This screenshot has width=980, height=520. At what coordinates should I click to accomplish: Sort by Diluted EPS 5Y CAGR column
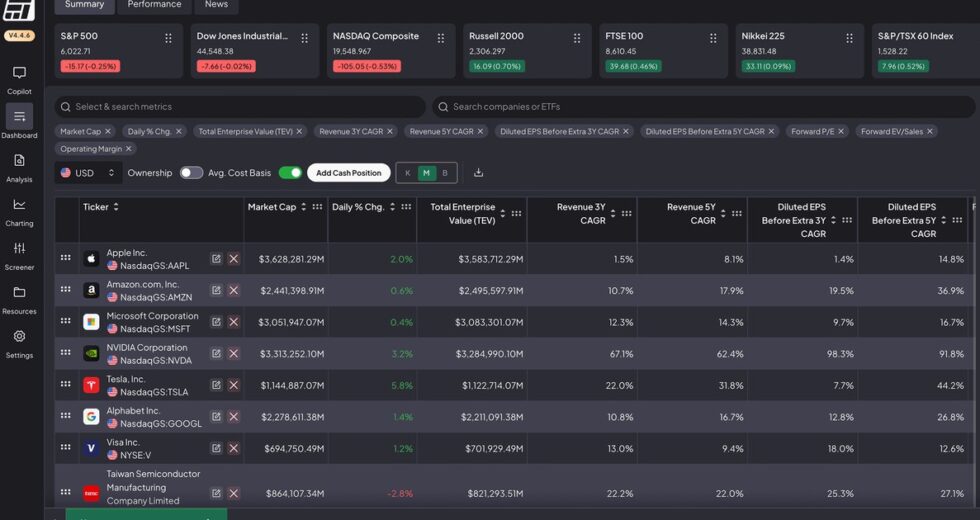943,220
